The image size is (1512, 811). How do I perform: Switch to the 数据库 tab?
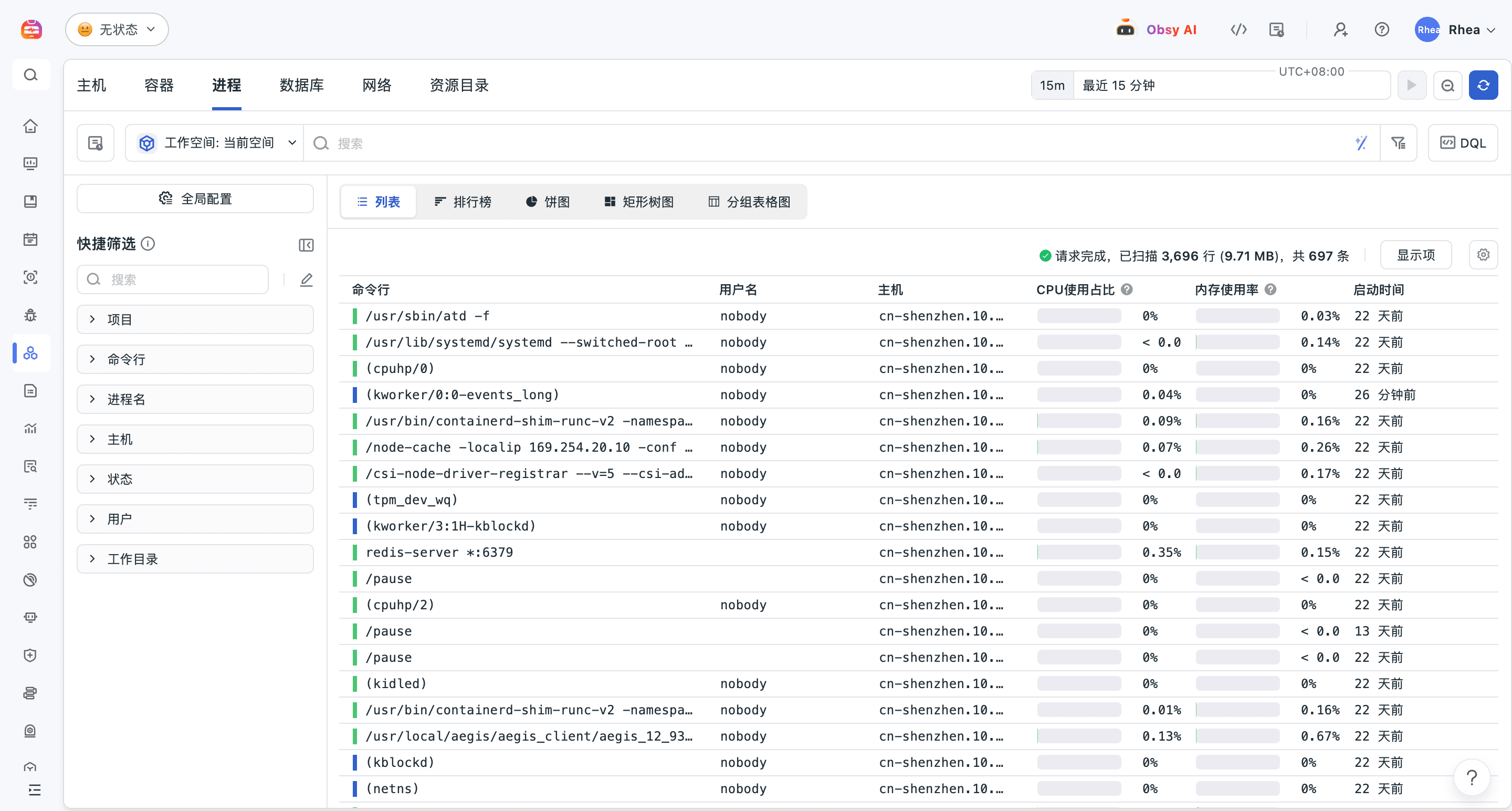(302, 85)
